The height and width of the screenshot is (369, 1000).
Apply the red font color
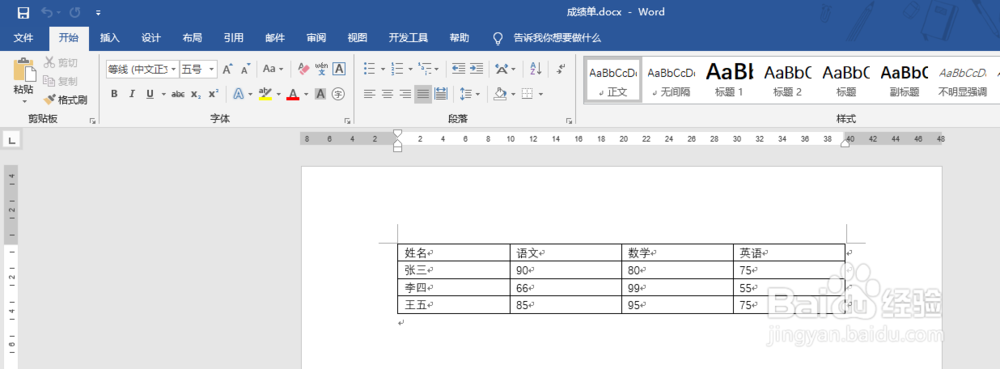pos(293,94)
